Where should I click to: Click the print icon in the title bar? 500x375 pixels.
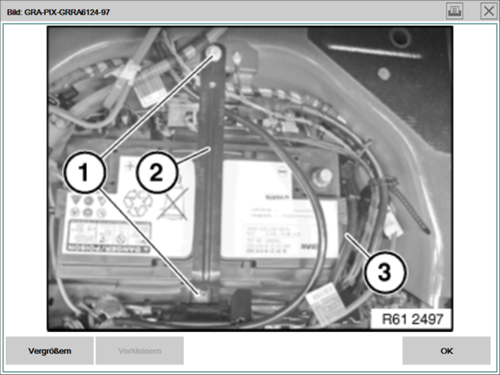pyautogui.click(x=455, y=11)
